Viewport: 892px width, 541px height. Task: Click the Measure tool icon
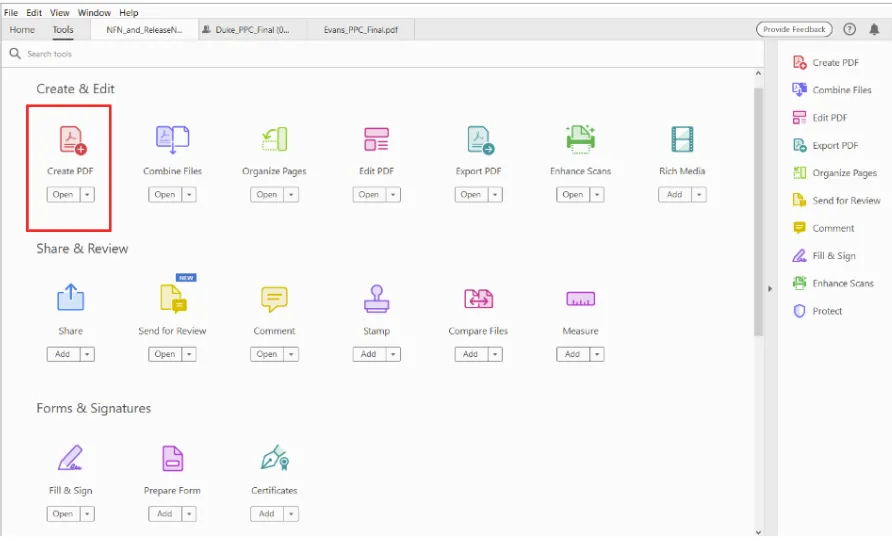[x=580, y=299]
